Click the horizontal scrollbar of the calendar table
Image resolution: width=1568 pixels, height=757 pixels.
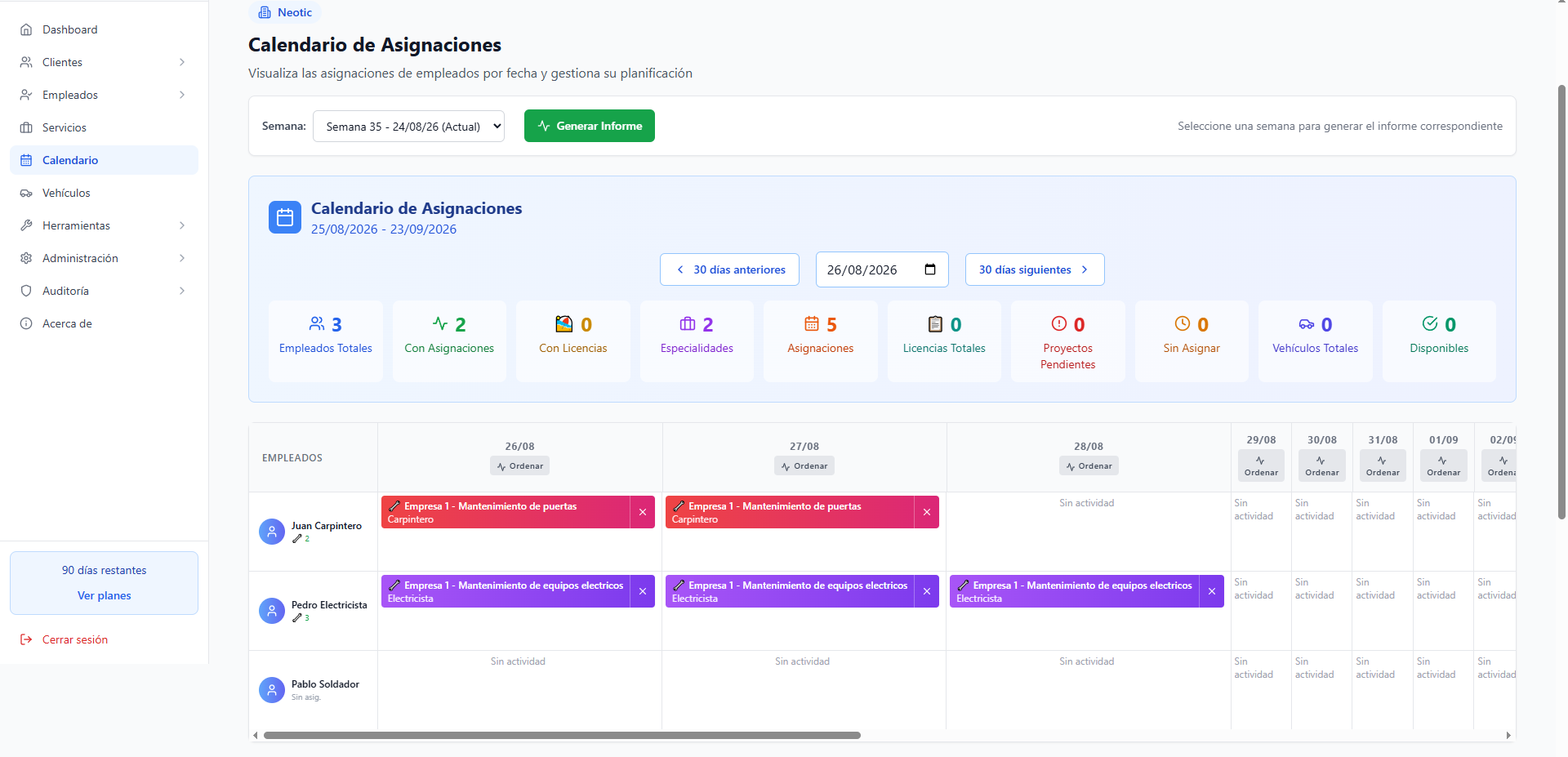pyautogui.click(x=562, y=735)
